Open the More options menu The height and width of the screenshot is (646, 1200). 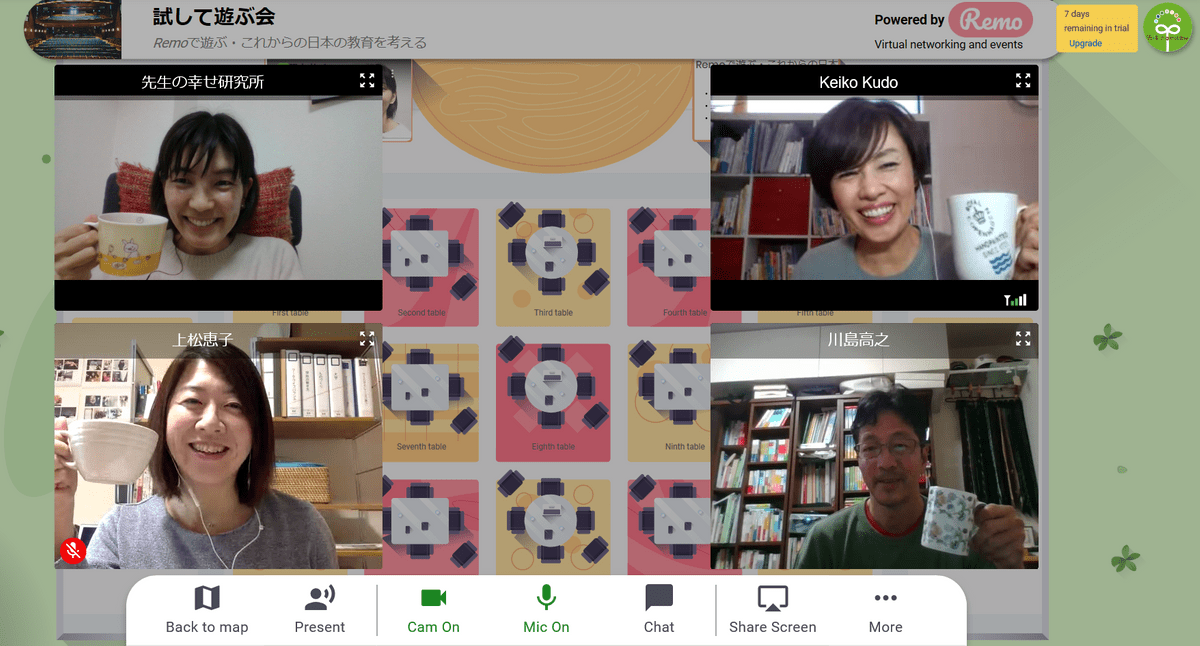885,610
